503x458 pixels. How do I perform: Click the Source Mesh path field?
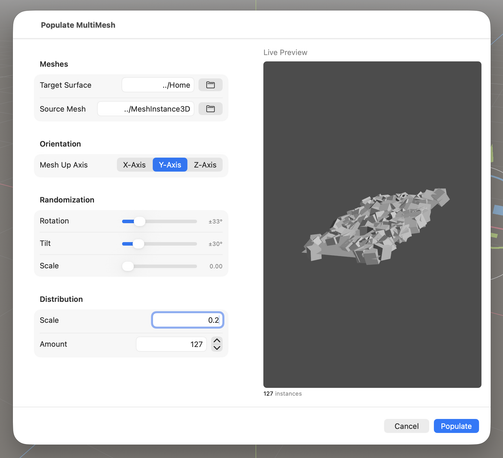(x=146, y=109)
